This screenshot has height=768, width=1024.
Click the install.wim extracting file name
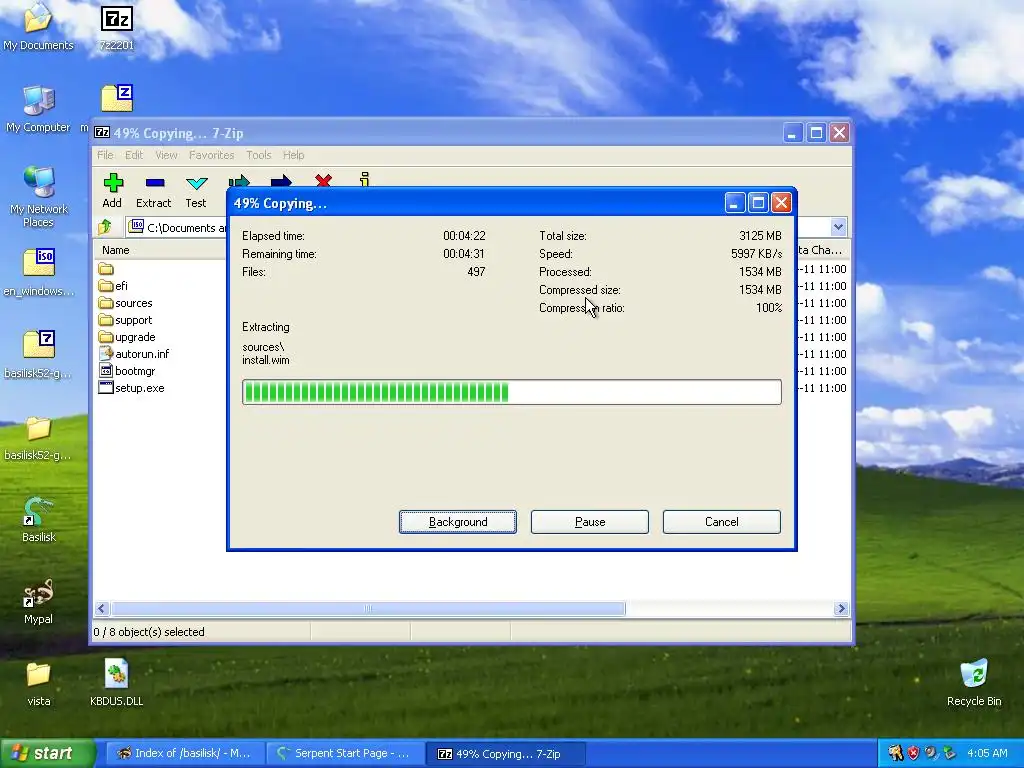click(266, 360)
